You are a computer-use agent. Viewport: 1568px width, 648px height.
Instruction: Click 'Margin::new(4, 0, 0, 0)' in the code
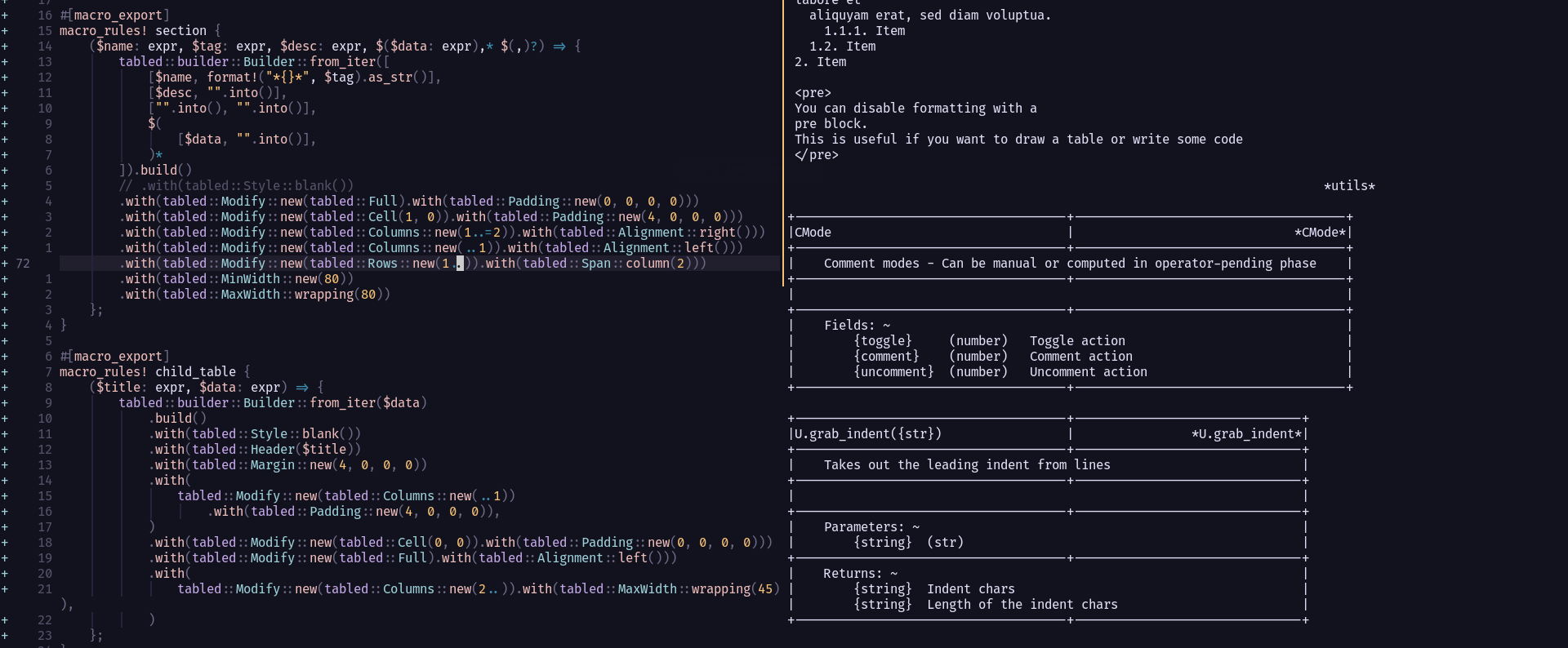click(335, 465)
